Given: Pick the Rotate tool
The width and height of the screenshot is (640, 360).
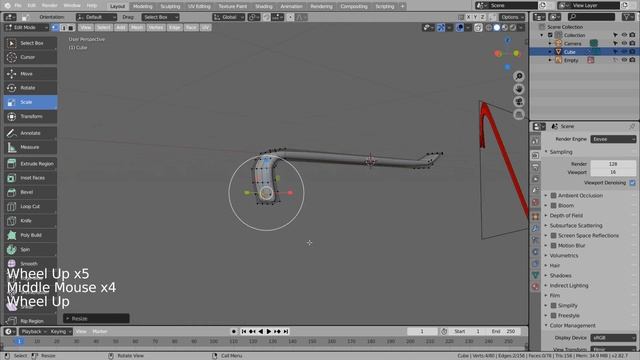Looking at the screenshot, I should coord(31,88).
